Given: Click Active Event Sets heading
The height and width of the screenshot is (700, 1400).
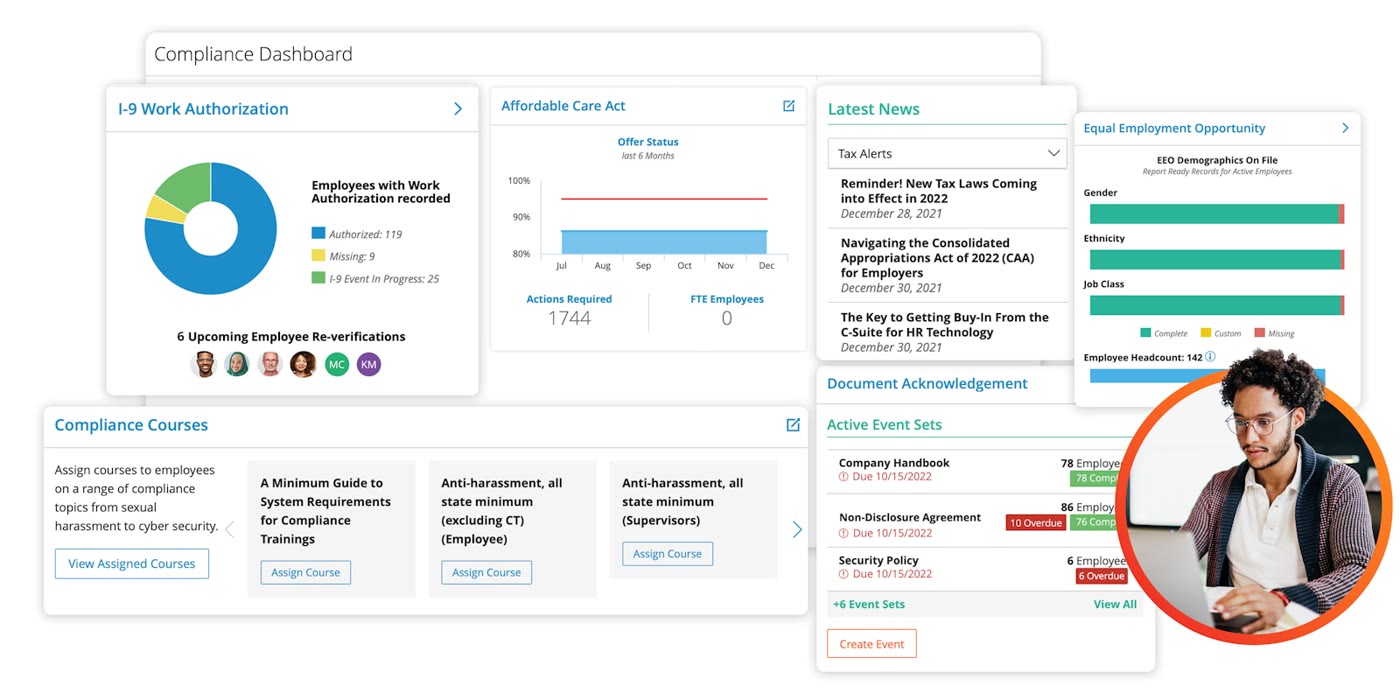Looking at the screenshot, I should pyautogui.click(x=884, y=425).
